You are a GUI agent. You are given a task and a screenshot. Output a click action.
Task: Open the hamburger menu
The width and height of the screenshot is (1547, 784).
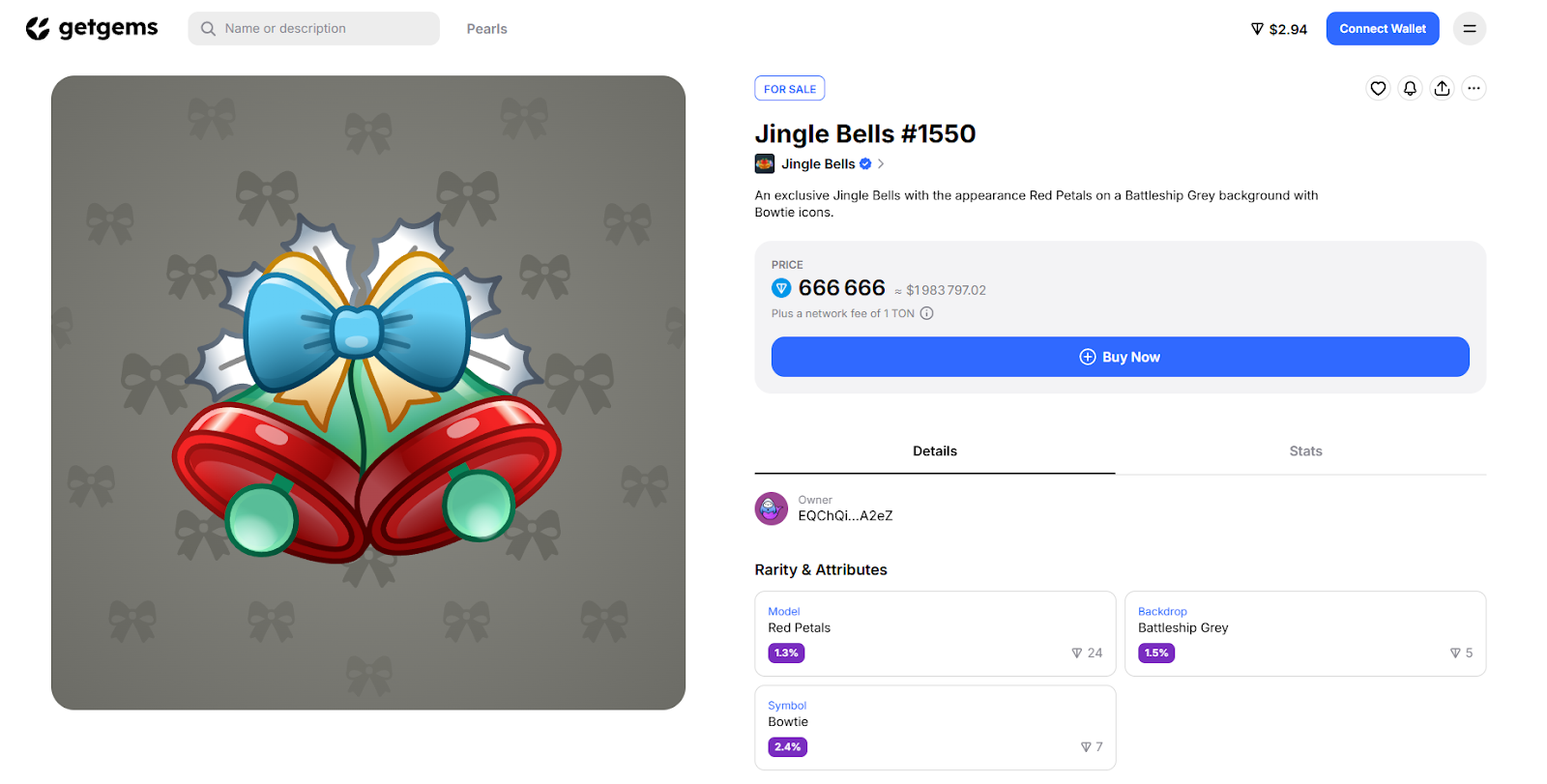(x=1469, y=29)
